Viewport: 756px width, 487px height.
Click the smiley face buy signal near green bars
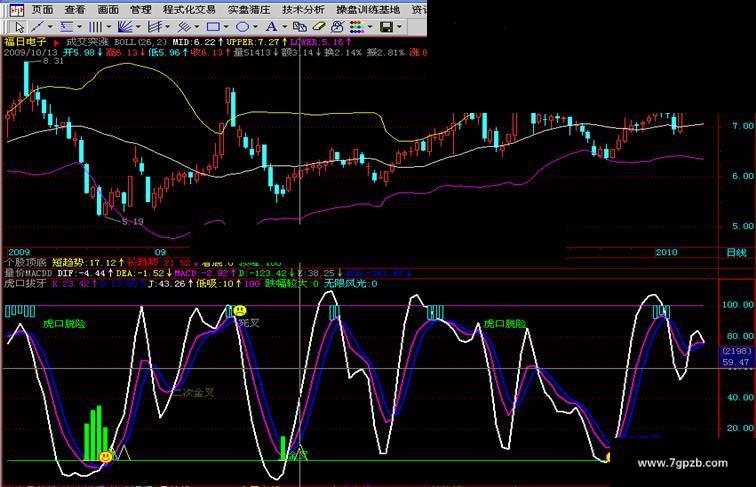pos(105,456)
